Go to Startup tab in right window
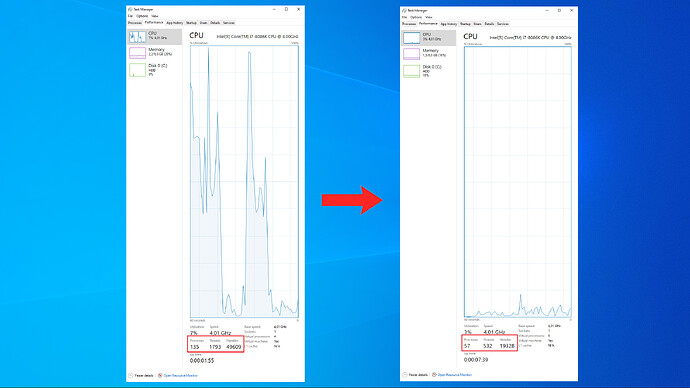This screenshot has height=388, width=690. pyautogui.click(x=465, y=24)
